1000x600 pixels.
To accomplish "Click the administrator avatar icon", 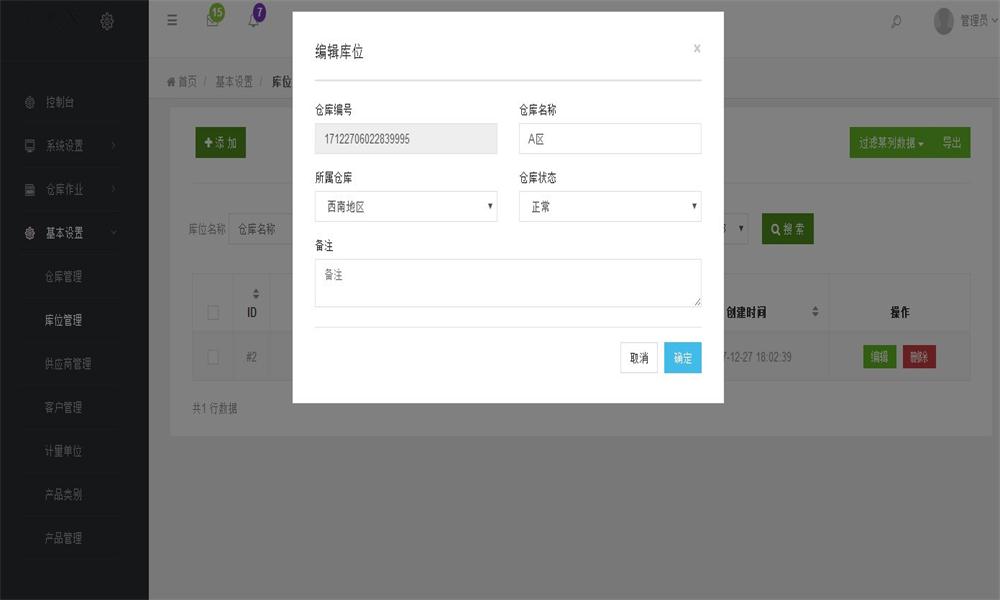I will click(x=943, y=21).
